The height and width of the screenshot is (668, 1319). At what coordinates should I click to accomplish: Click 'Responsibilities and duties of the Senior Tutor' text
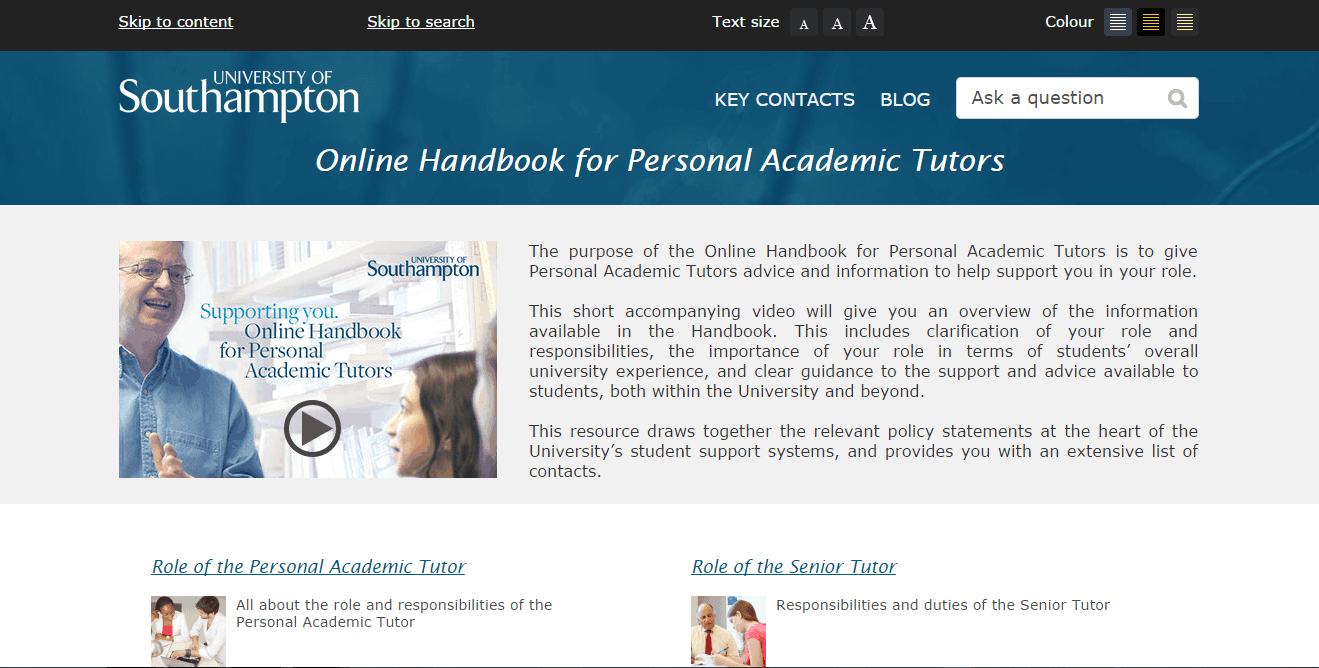coord(943,605)
